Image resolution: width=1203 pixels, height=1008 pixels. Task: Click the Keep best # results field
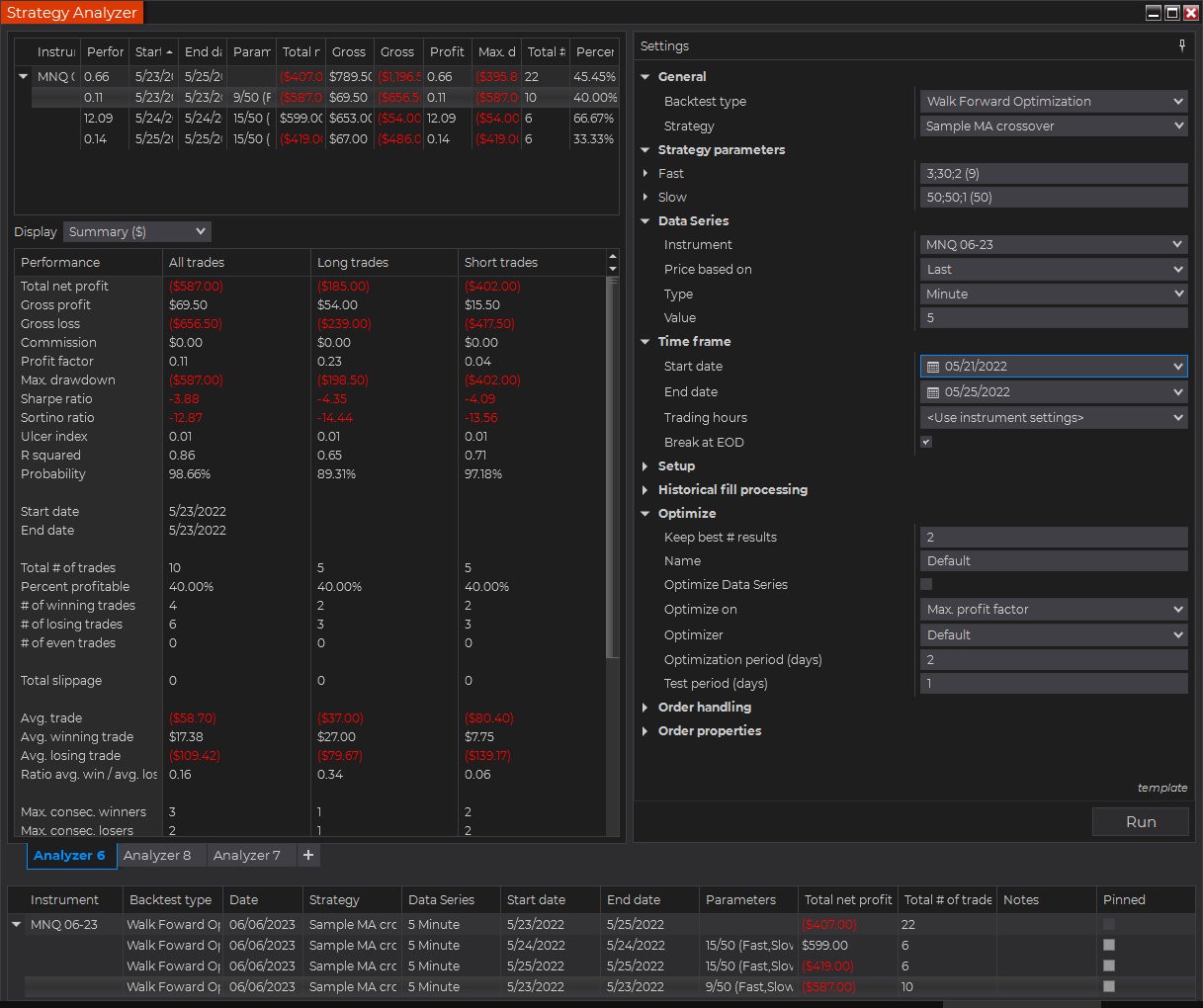point(1053,538)
